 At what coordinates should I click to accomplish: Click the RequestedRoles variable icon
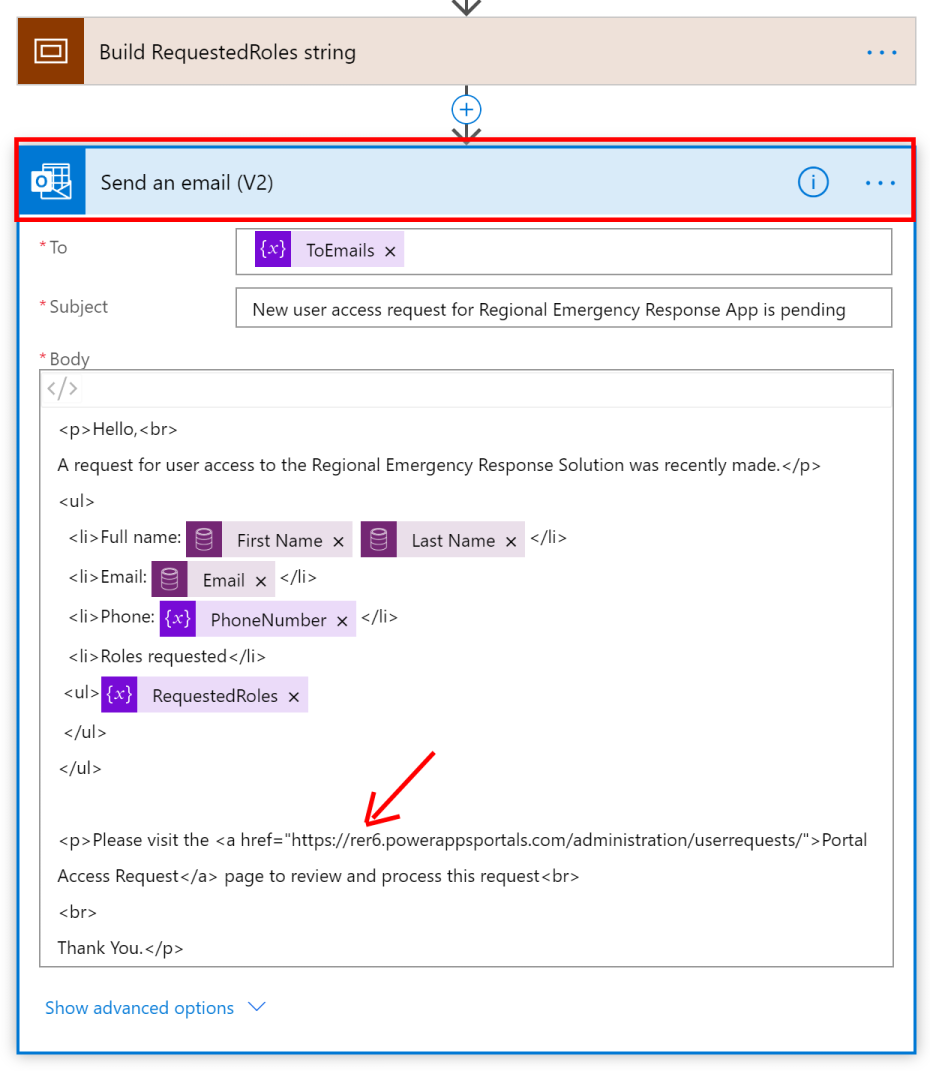pos(119,695)
